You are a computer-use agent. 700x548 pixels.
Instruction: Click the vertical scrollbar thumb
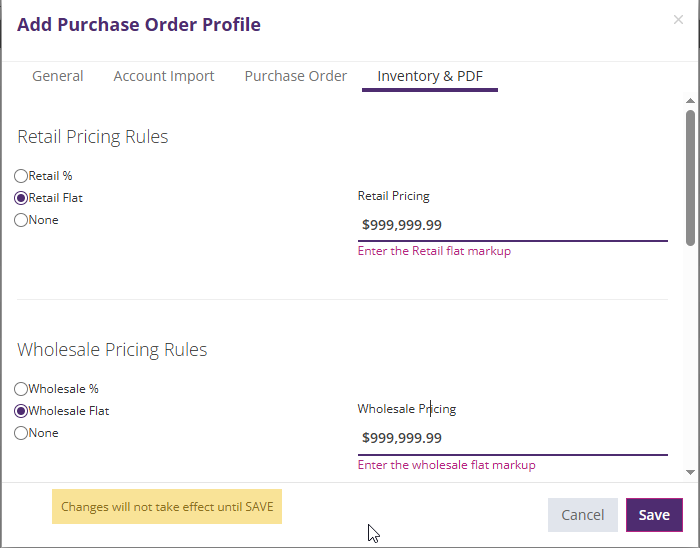pos(690,177)
